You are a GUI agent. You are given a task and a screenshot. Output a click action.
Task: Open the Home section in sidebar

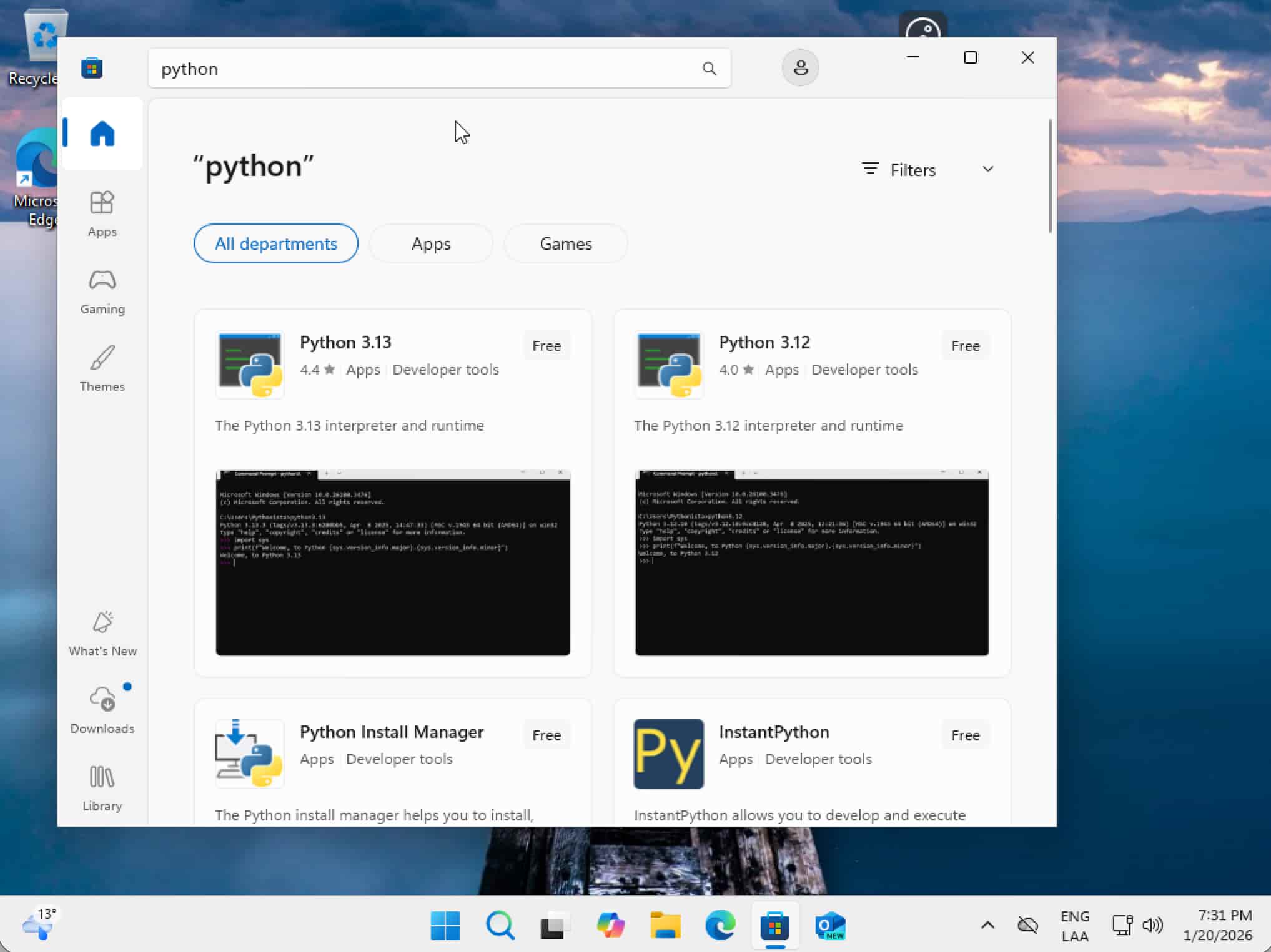(x=102, y=134)
